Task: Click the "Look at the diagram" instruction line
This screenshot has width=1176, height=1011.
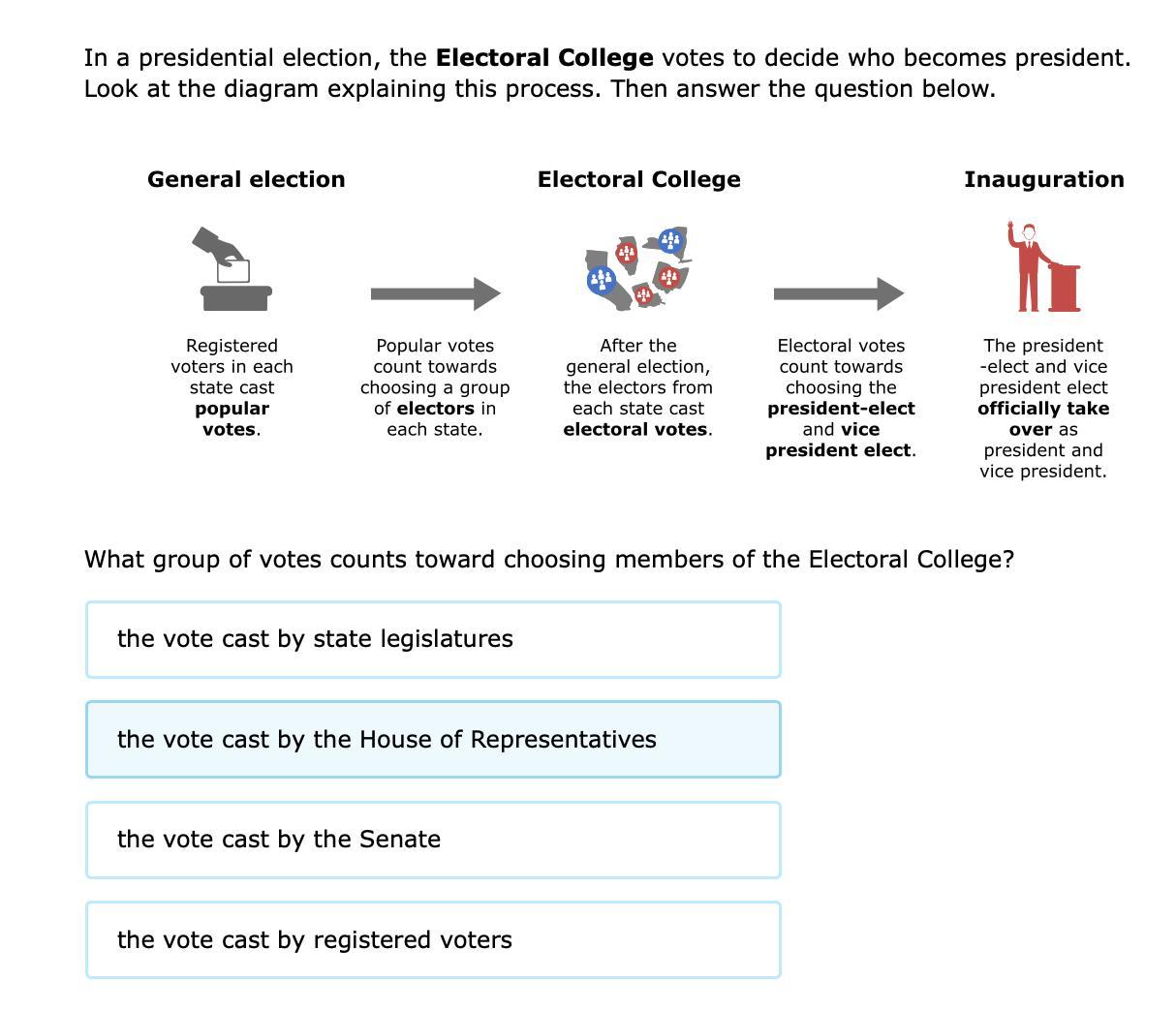Action: [x=539, y=89]
